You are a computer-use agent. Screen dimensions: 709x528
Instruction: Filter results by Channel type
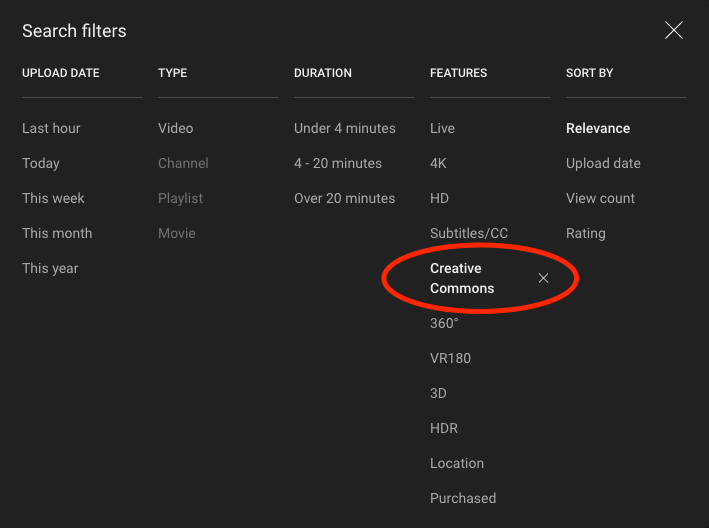pyautogui.click(x=183, y=163)
